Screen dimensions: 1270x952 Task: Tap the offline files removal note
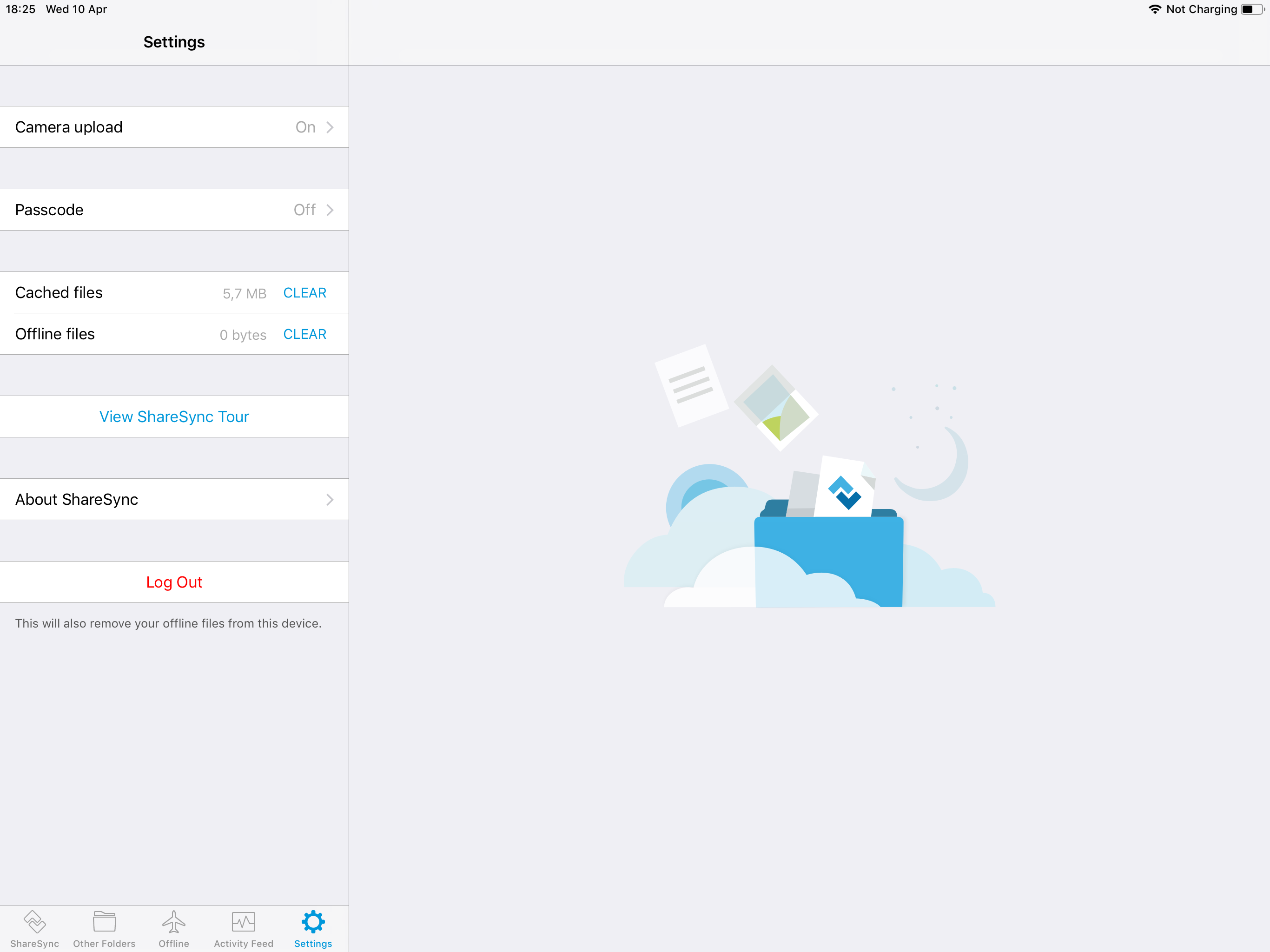point(168,623)
